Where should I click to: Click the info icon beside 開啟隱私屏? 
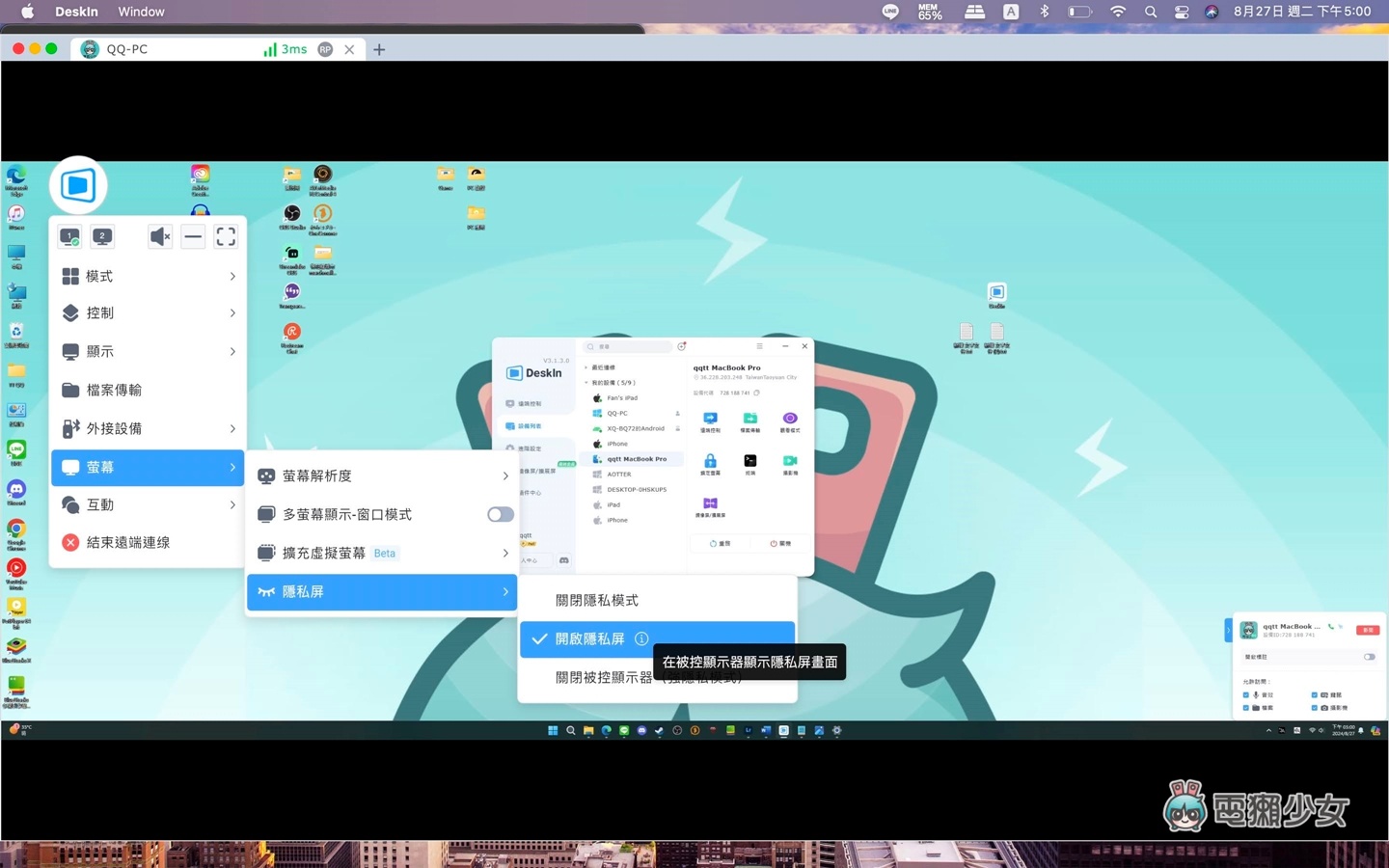click(x=641, y=638)
